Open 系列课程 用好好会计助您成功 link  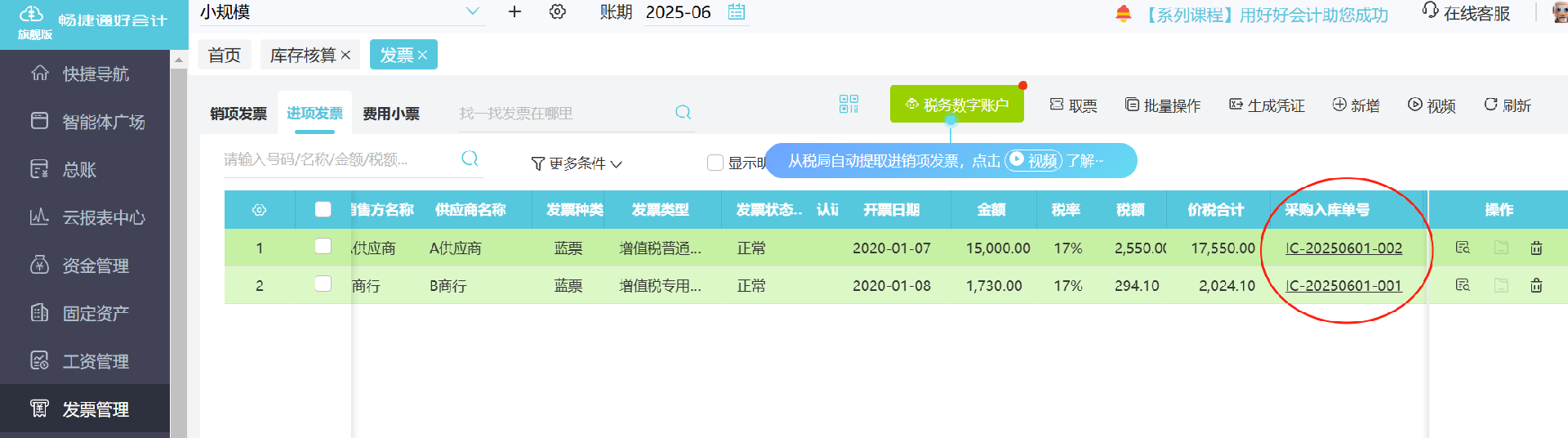tap(1264, 15)
